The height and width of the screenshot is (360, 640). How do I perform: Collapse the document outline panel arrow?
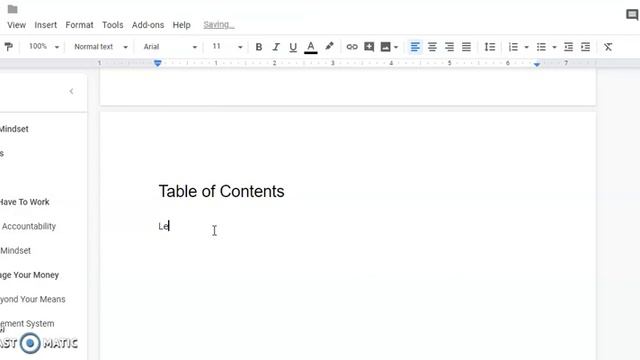71,91
